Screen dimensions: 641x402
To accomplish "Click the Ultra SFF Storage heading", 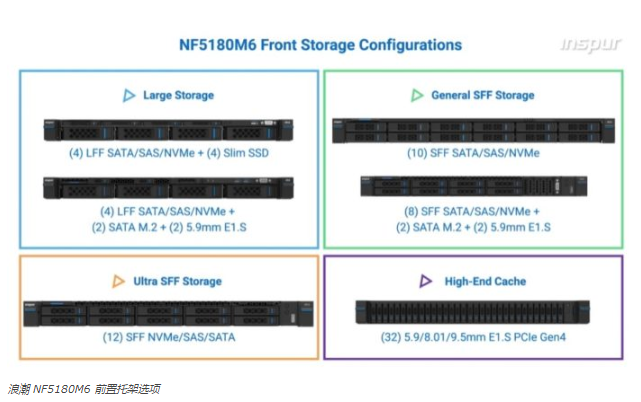I will [177, 281].
